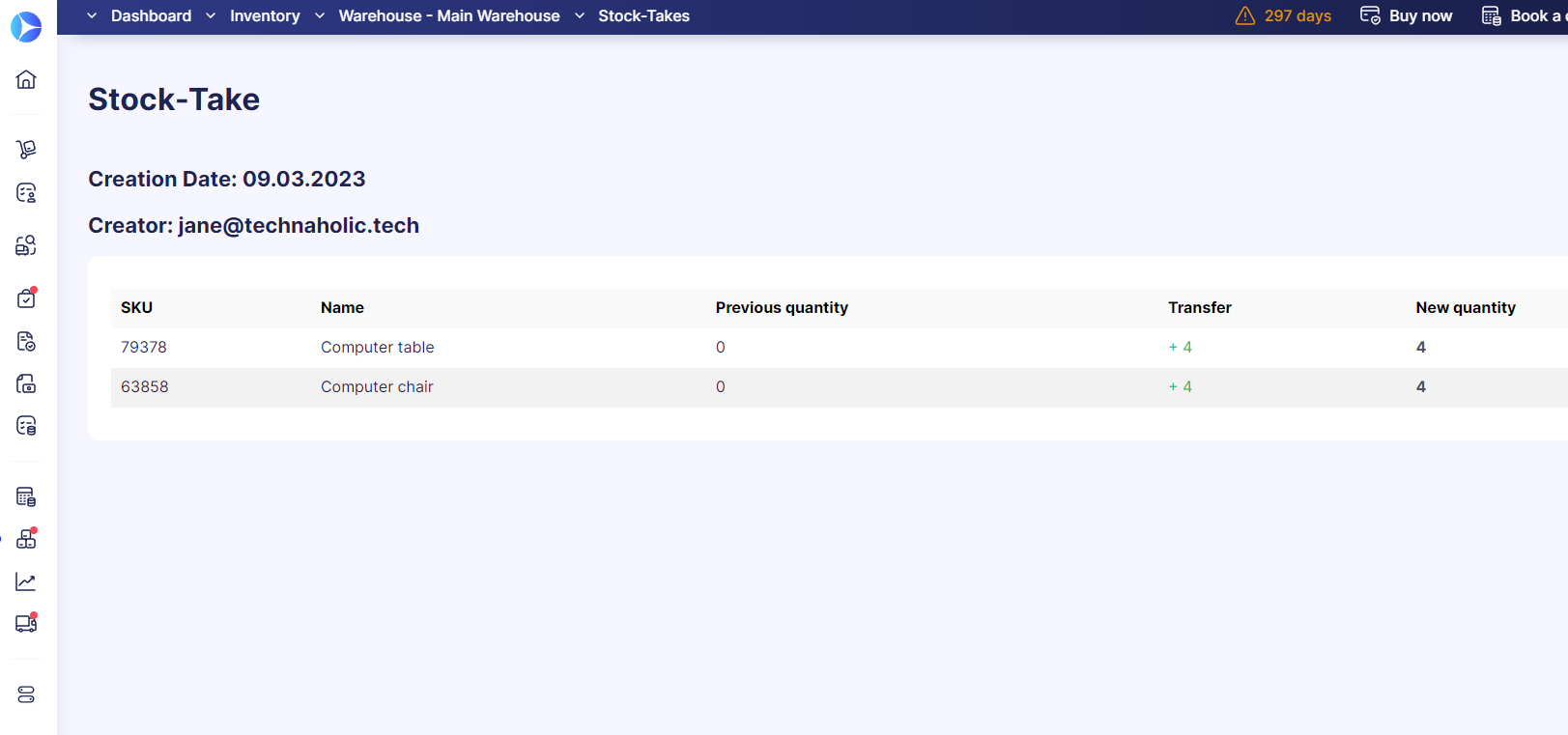Select SKU 63858 cell
Image resolution: width=1568 pixels, height=735 pixels.
coord(145,386)
